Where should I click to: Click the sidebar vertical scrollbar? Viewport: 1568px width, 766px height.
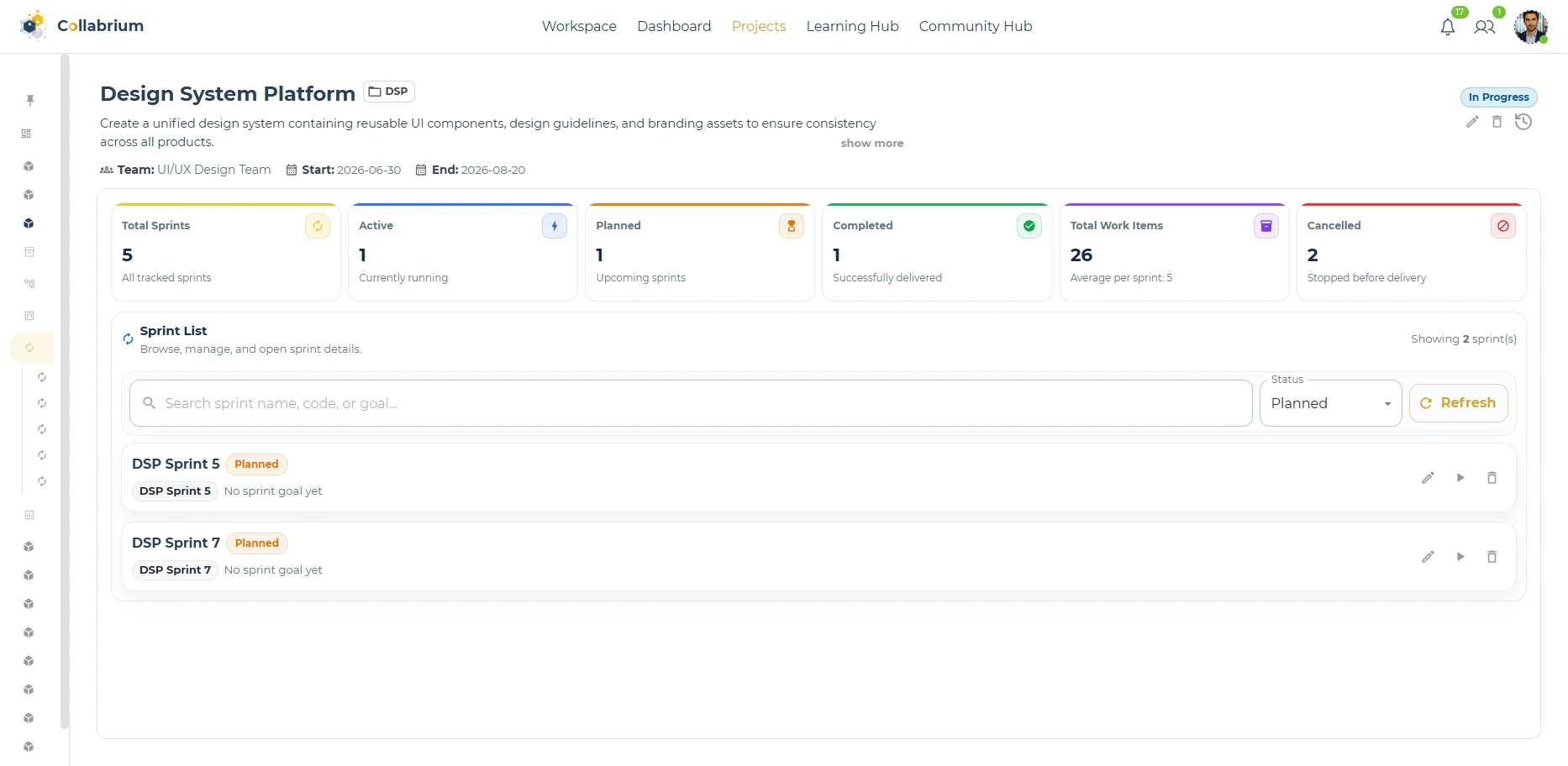pos(65,391)
